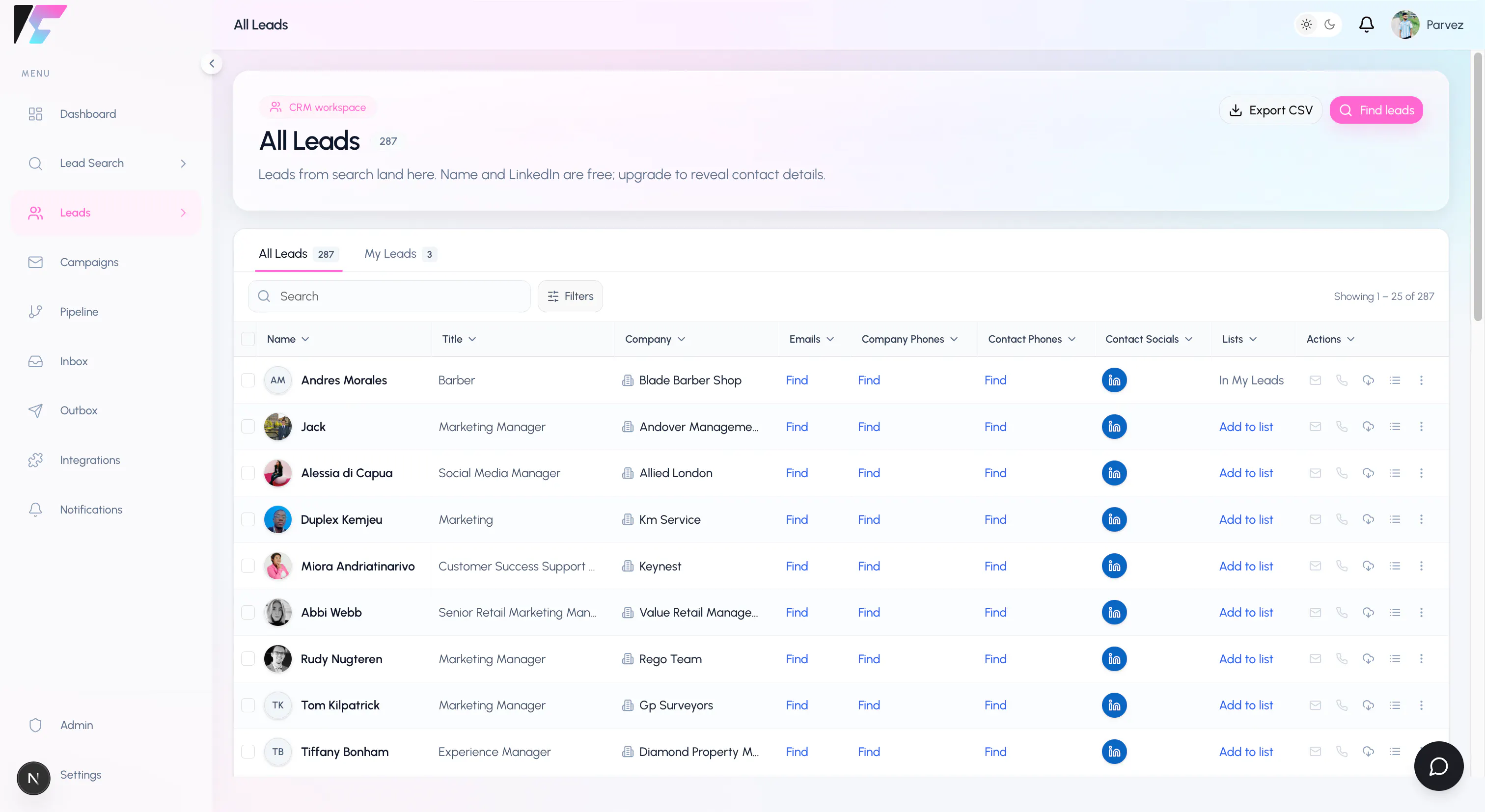
Task: Click the Parvez profile avatar
Action: (x=1405, y=25)
